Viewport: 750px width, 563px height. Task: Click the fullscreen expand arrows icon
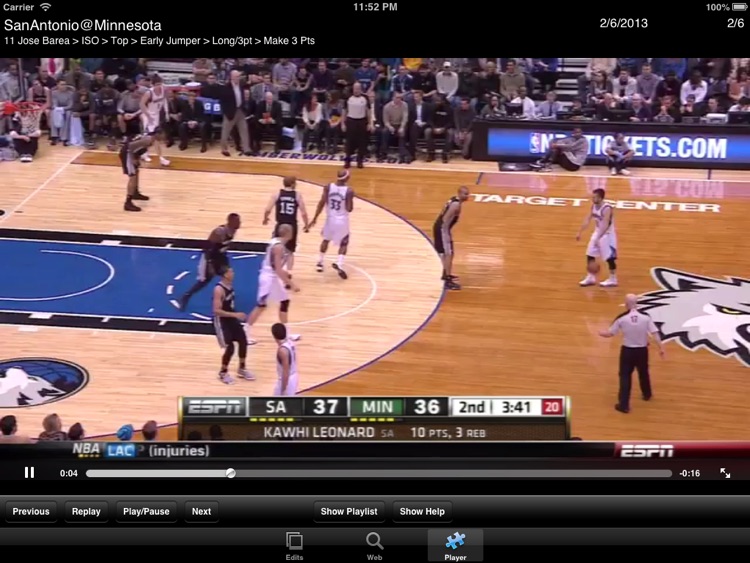point(725,473)
